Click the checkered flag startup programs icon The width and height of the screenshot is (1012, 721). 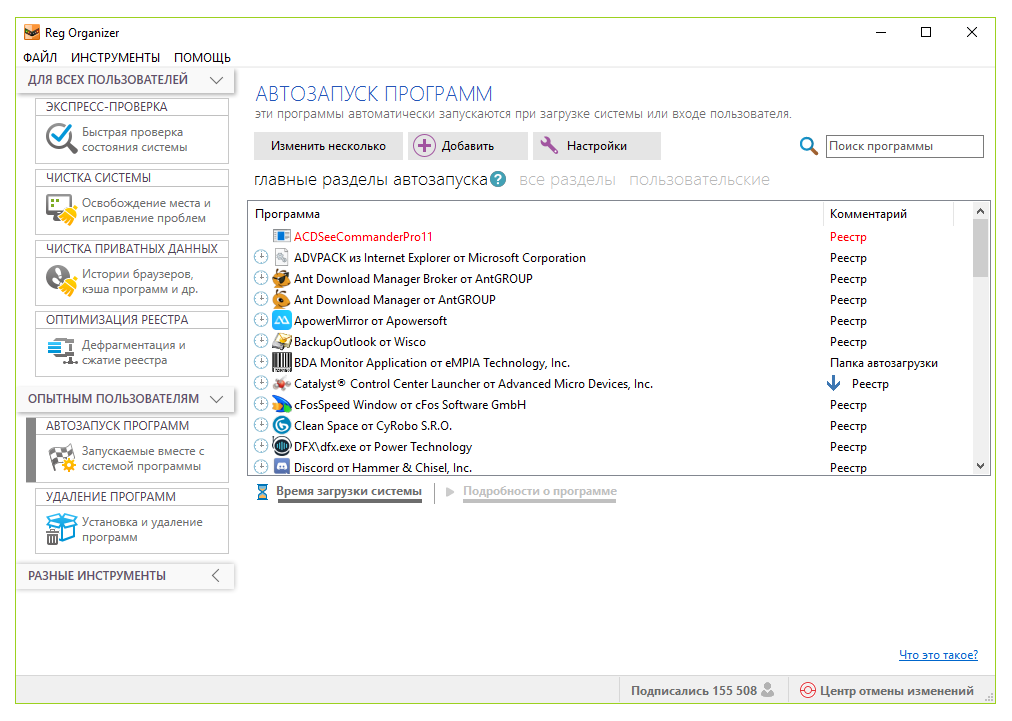point(62,458)
